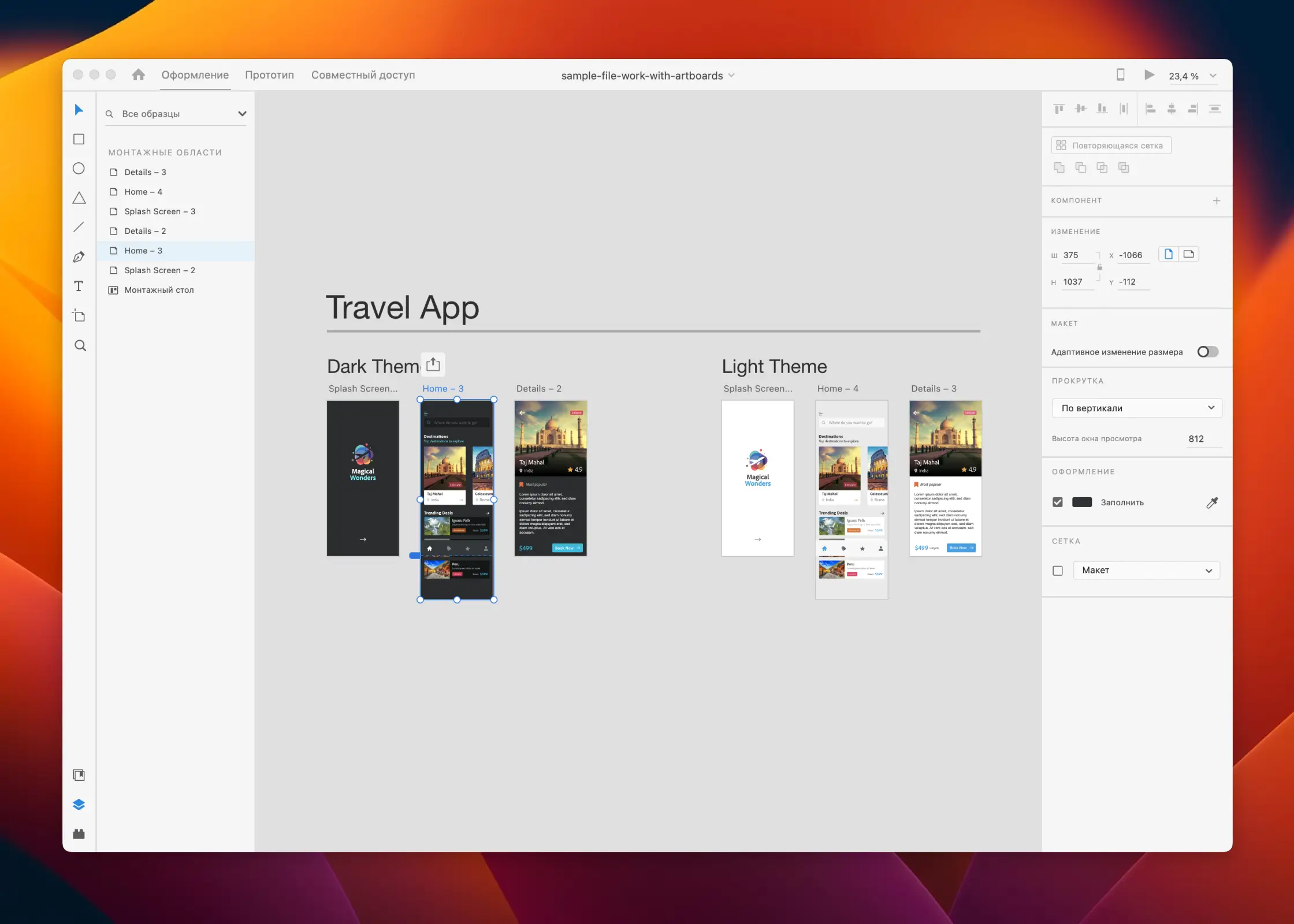Open the Совместный доступ tab

click(362, 74)
